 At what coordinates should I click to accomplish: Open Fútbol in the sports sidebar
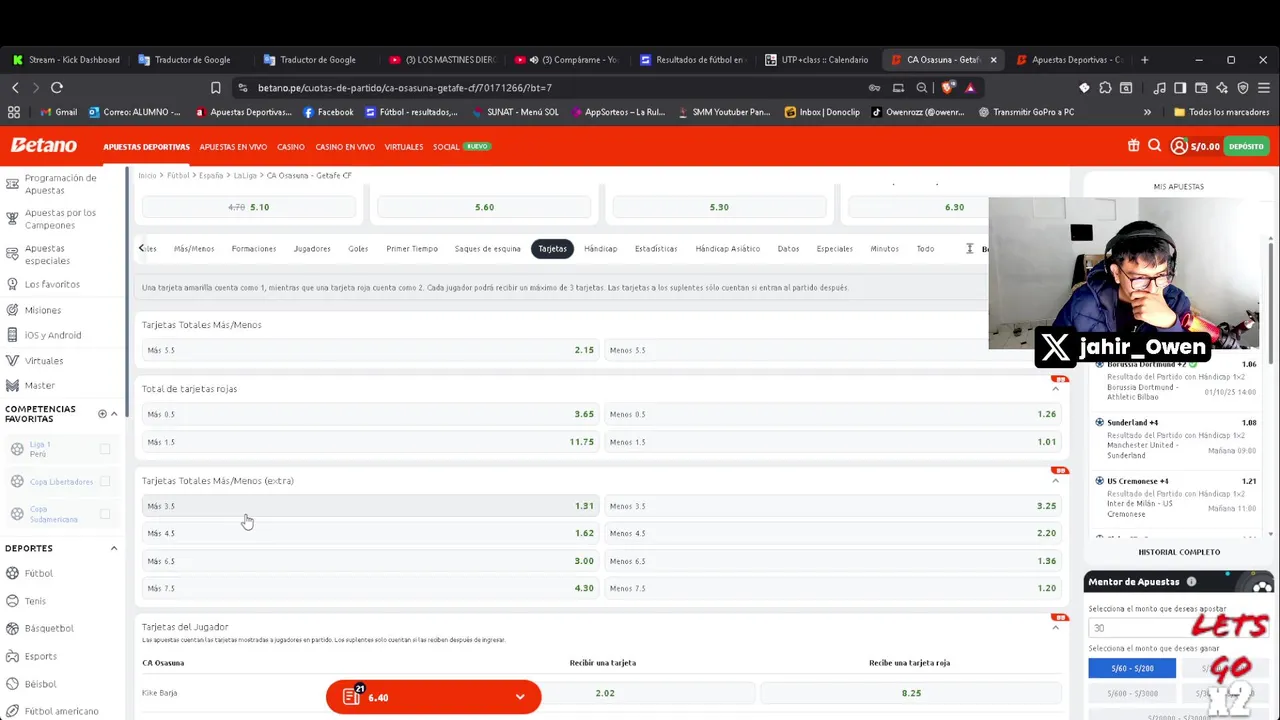tap(39, 573)
